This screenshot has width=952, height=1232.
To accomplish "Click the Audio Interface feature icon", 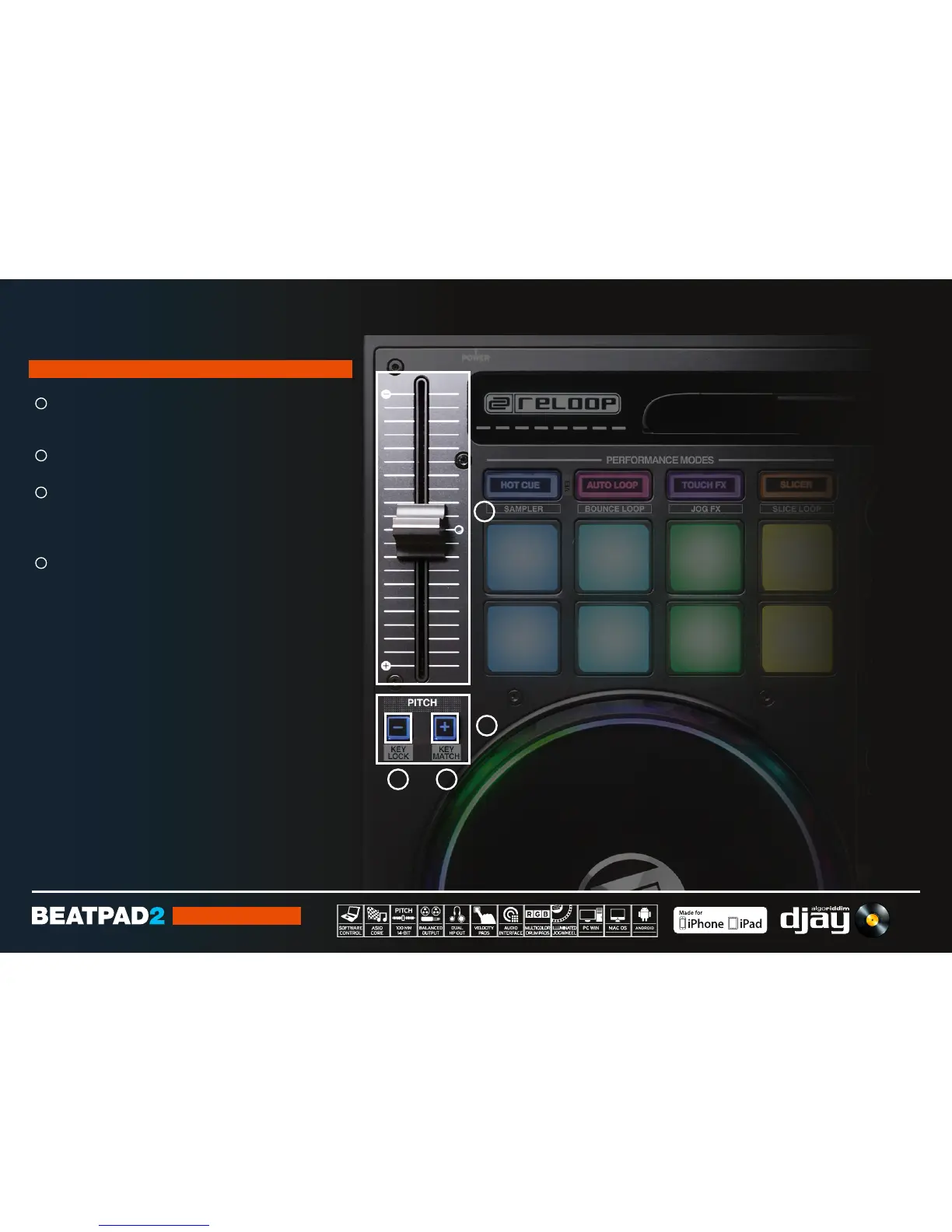I will [x=510, y=921].
